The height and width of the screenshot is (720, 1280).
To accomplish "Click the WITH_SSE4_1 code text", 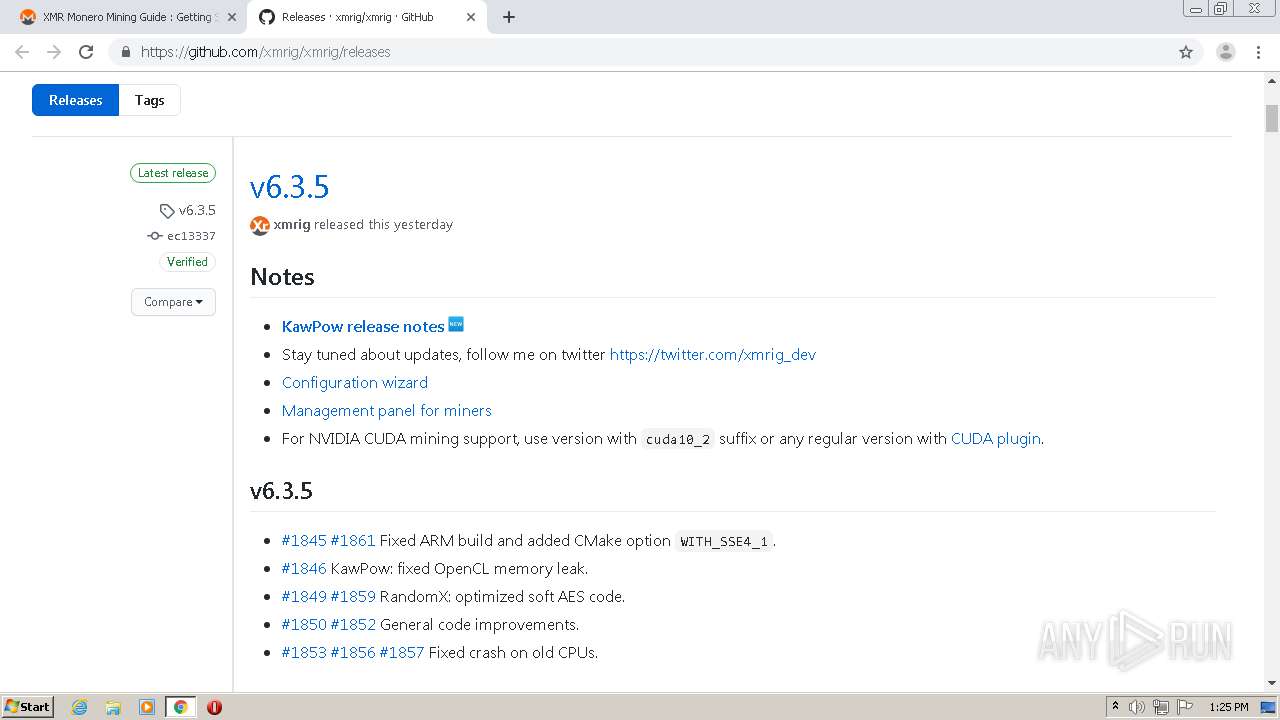I will (x=724, y=541).
